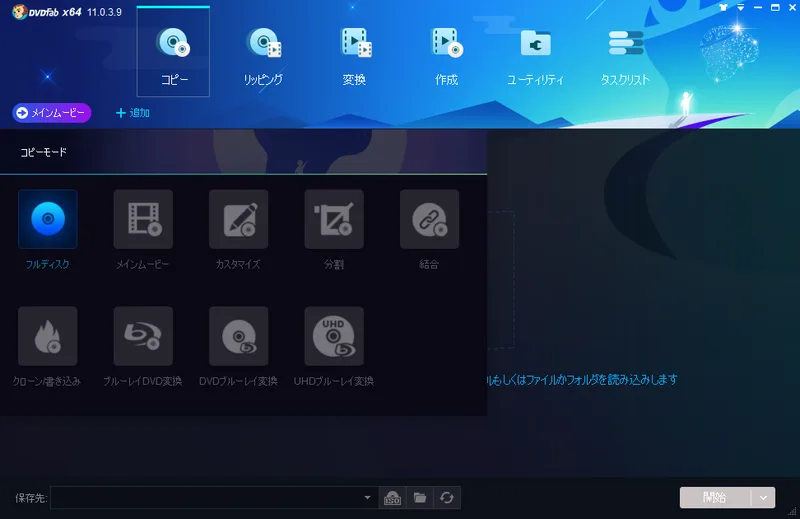The width and height of the screenshot is (800, 519).
Task: Click the 開始 (Start) button
Action: point(715,498)
